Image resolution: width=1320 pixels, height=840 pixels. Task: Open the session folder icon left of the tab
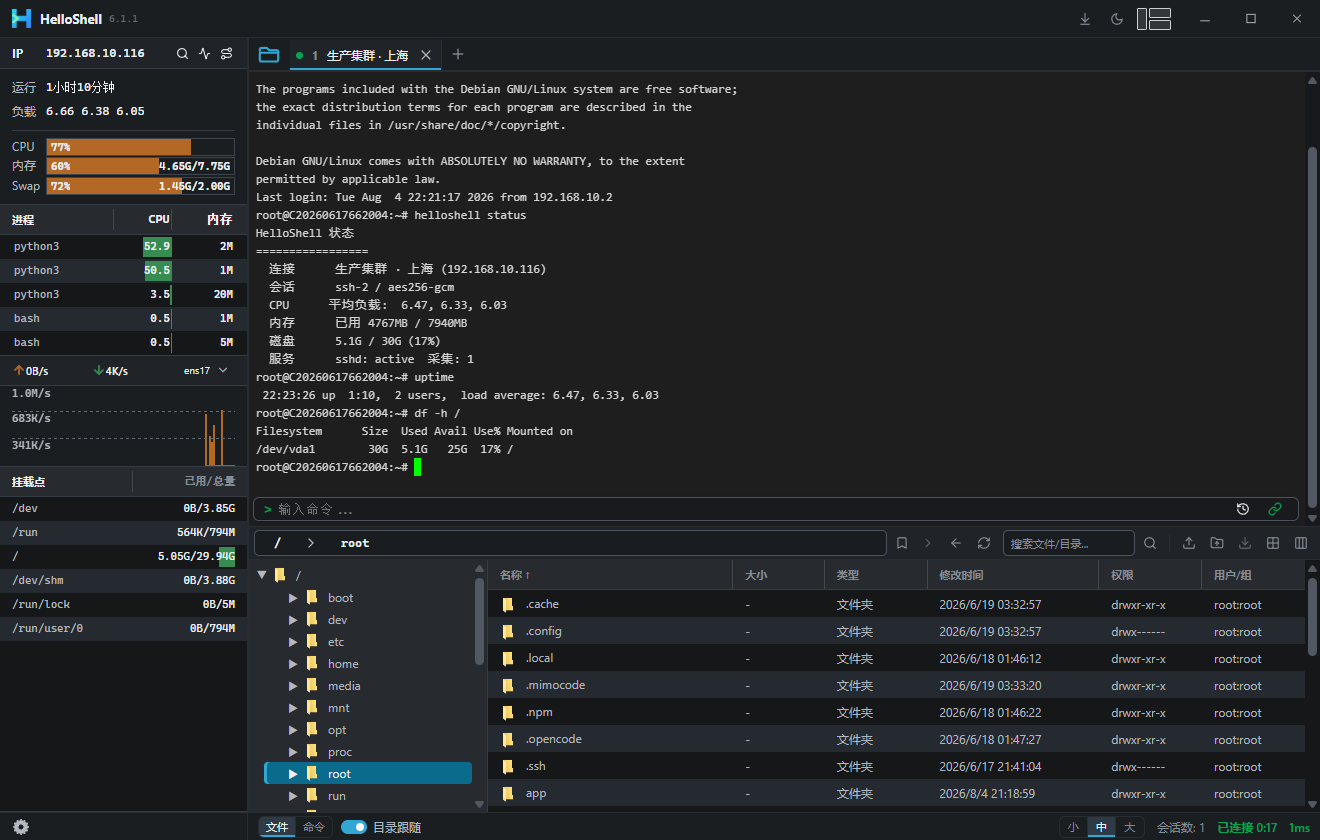269,55
